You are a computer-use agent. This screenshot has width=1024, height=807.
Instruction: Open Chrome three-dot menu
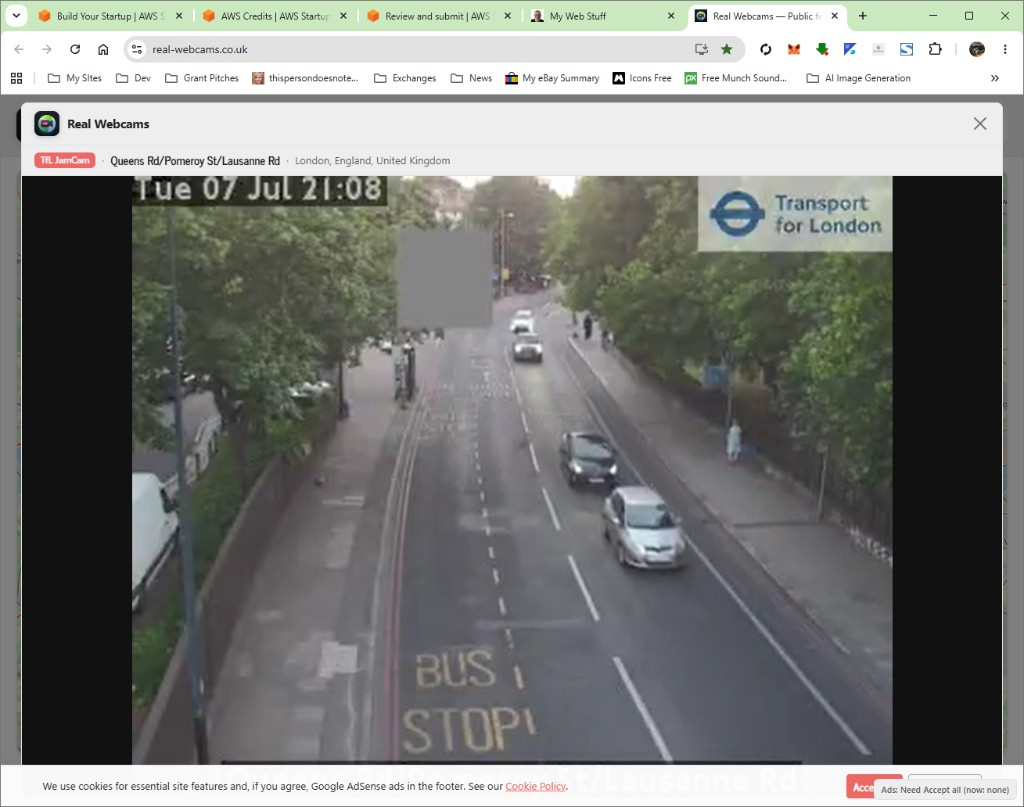[x=1005, y=49]
